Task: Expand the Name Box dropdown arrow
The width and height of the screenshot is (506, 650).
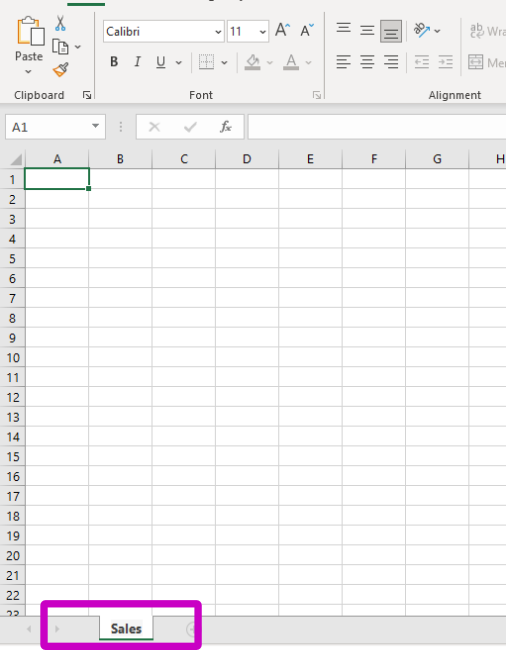Action: pos(95,126)
